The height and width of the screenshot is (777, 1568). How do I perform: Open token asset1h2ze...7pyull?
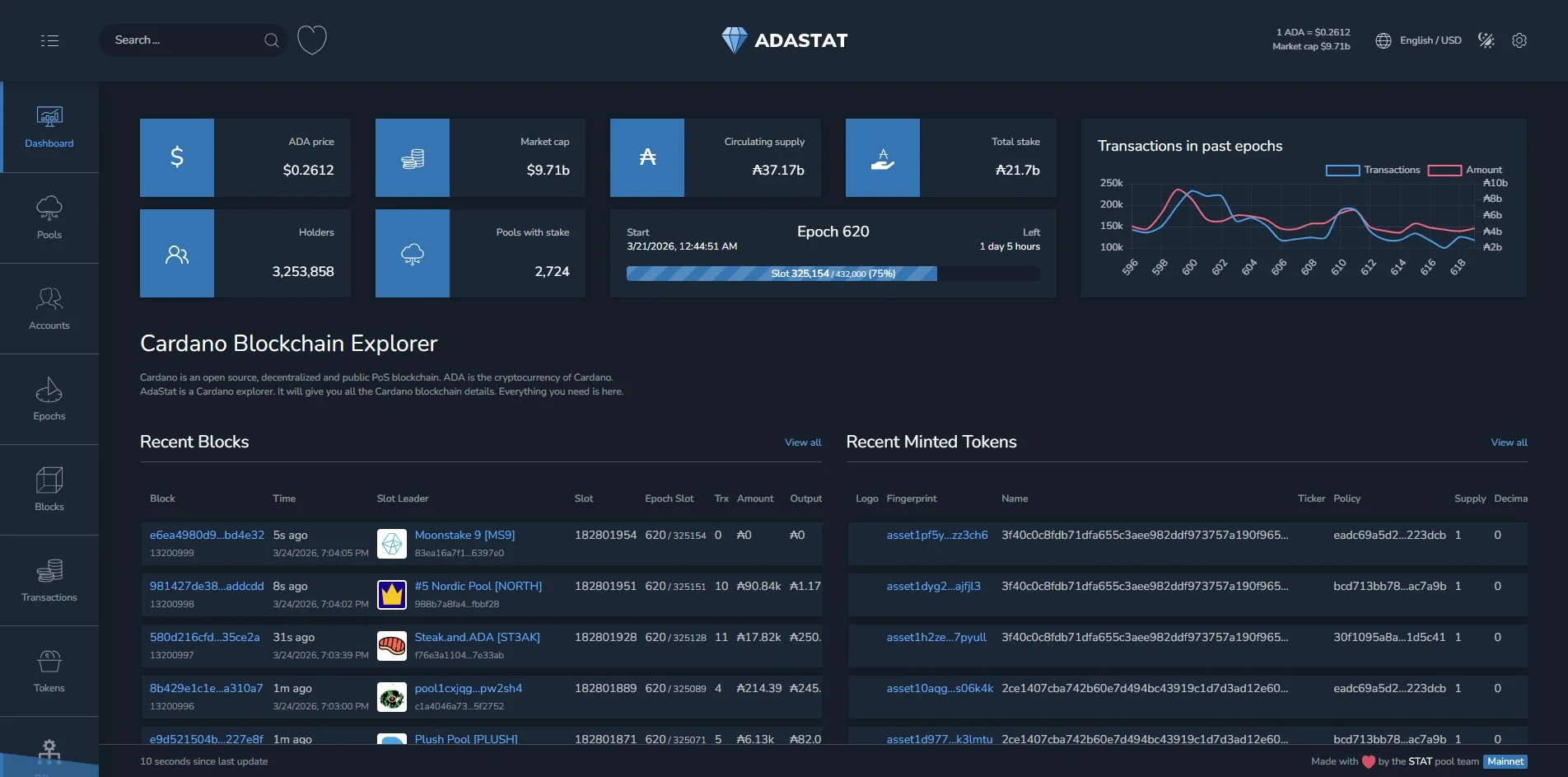(x=936, y=637)
